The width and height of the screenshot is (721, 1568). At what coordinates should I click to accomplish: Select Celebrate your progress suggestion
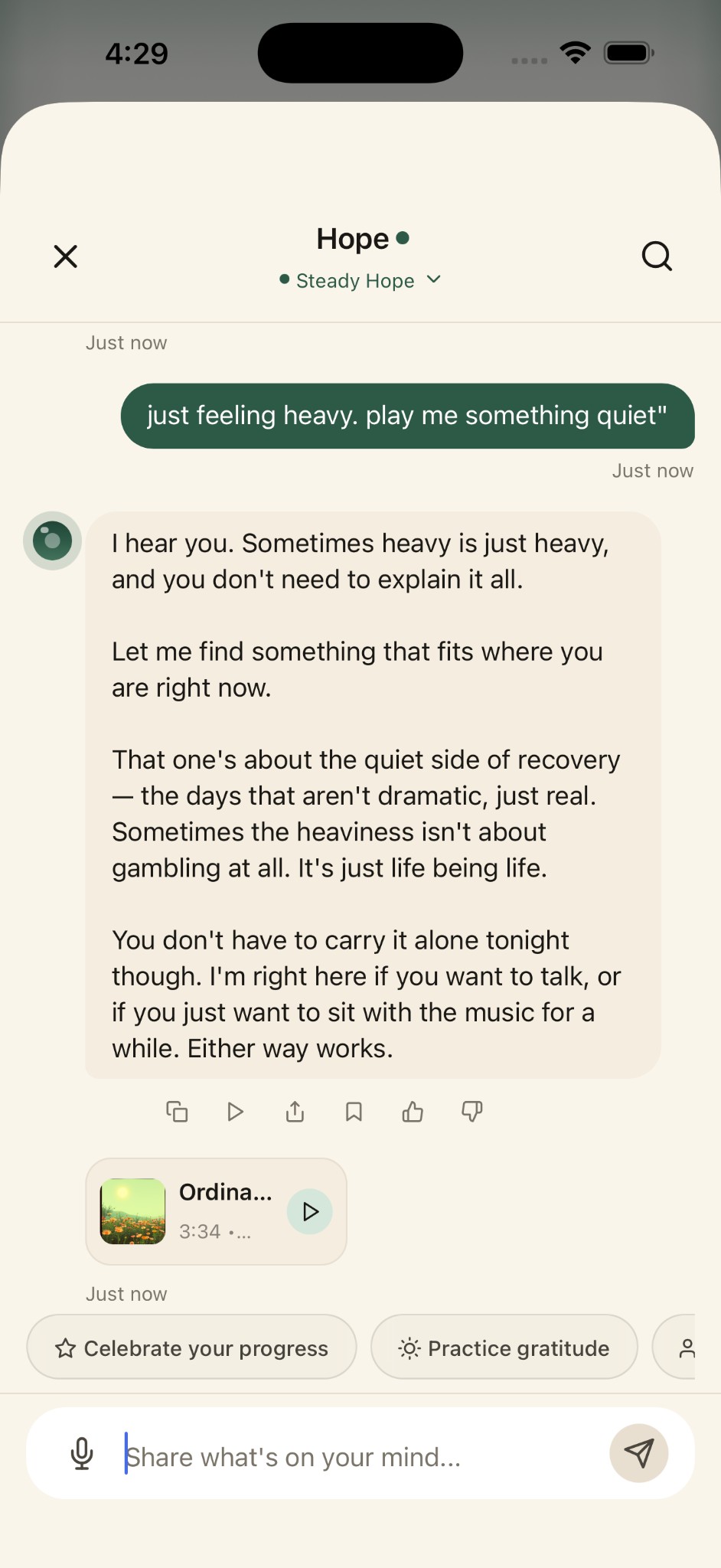pyautogui.click(x=191, y=1347)
